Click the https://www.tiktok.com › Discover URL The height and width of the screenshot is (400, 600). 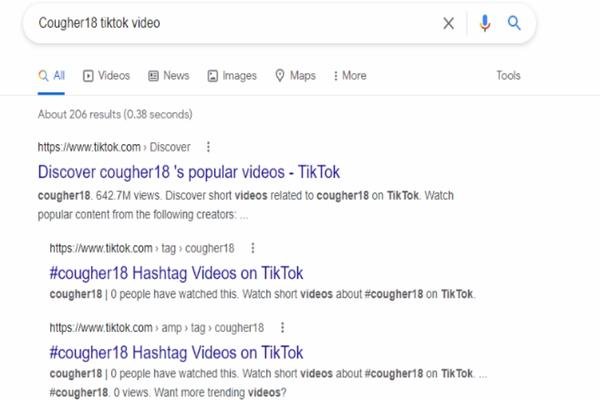pyautogui.click(x=114, y=147)
